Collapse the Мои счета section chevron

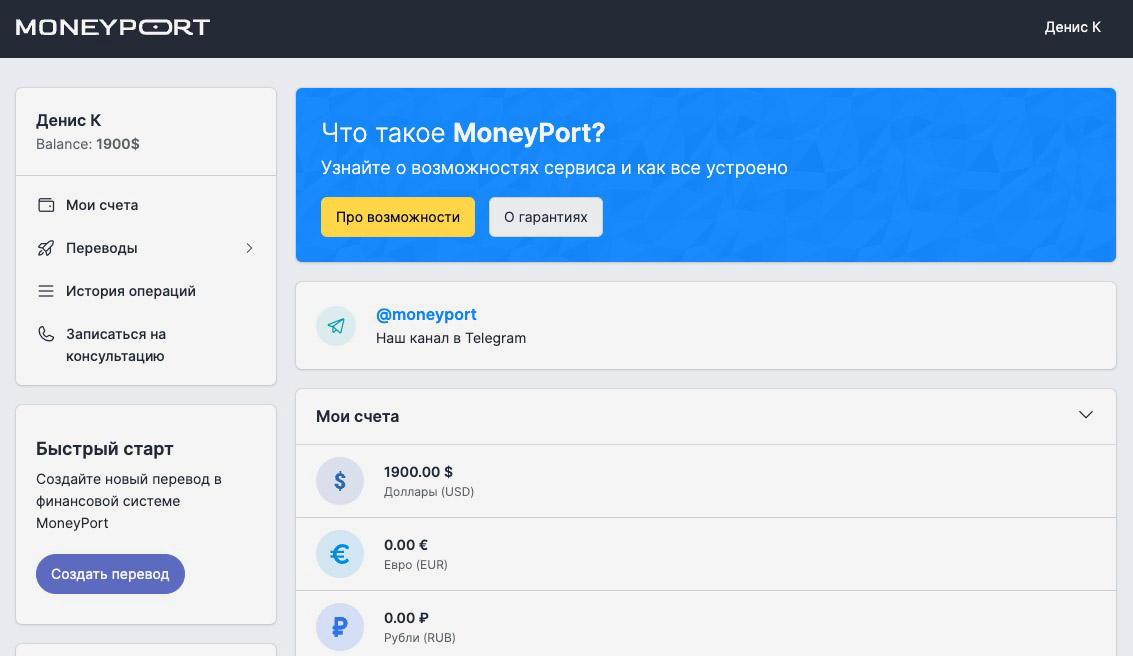(1085, 415)
